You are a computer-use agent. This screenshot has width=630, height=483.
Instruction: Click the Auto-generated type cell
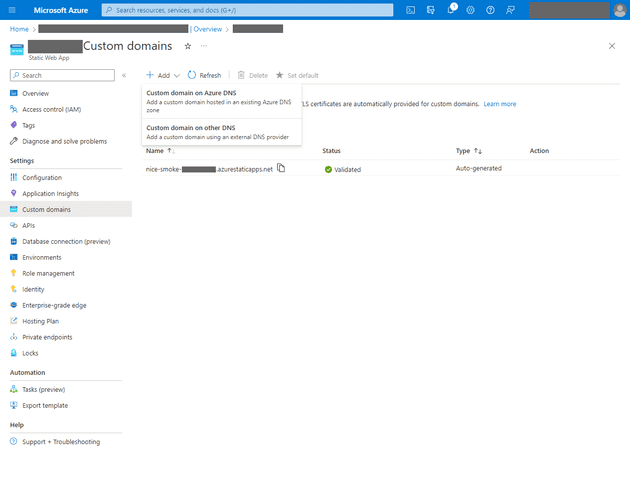(x=479, y=168)
